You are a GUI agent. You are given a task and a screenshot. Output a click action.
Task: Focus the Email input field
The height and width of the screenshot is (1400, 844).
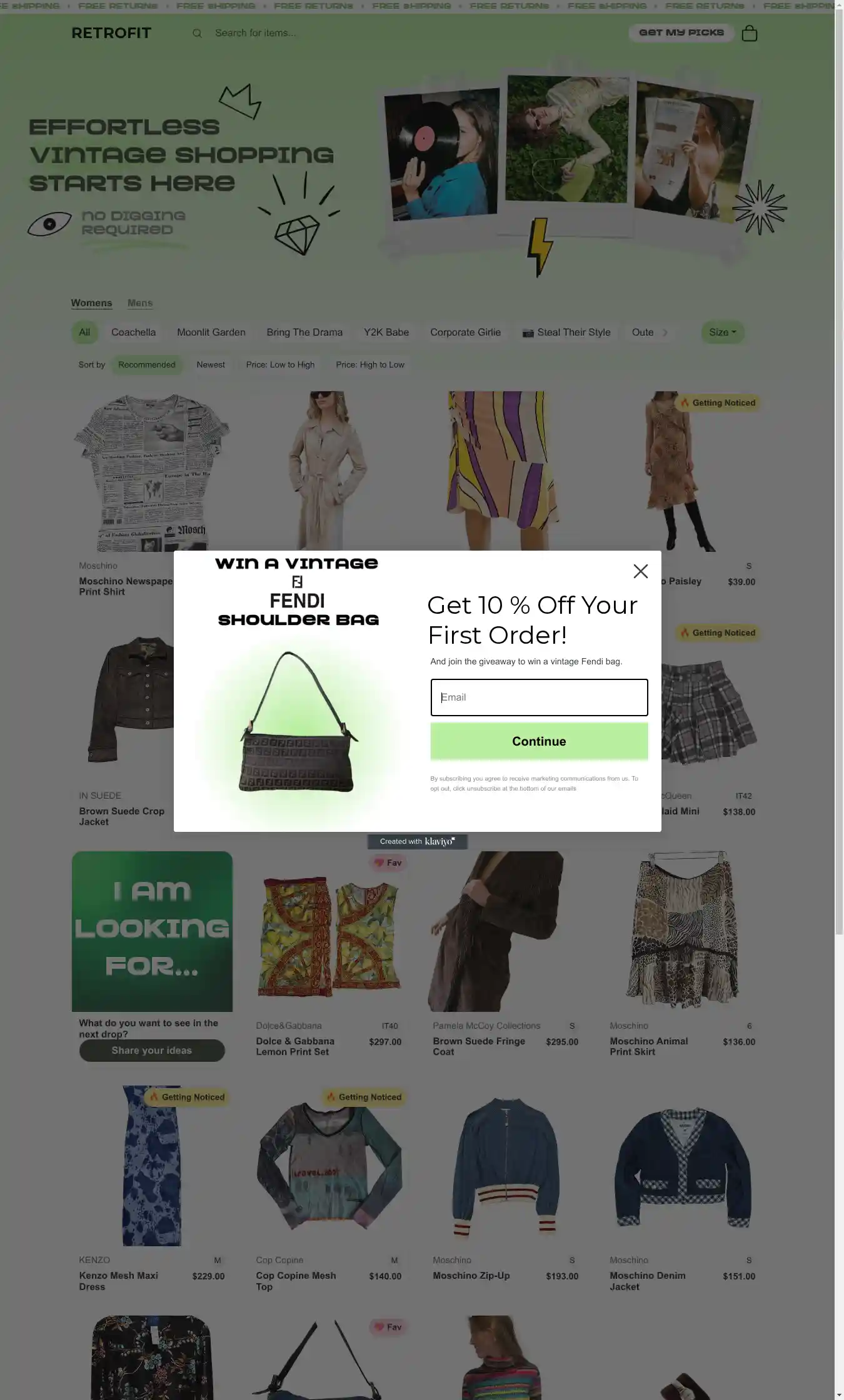539,697
